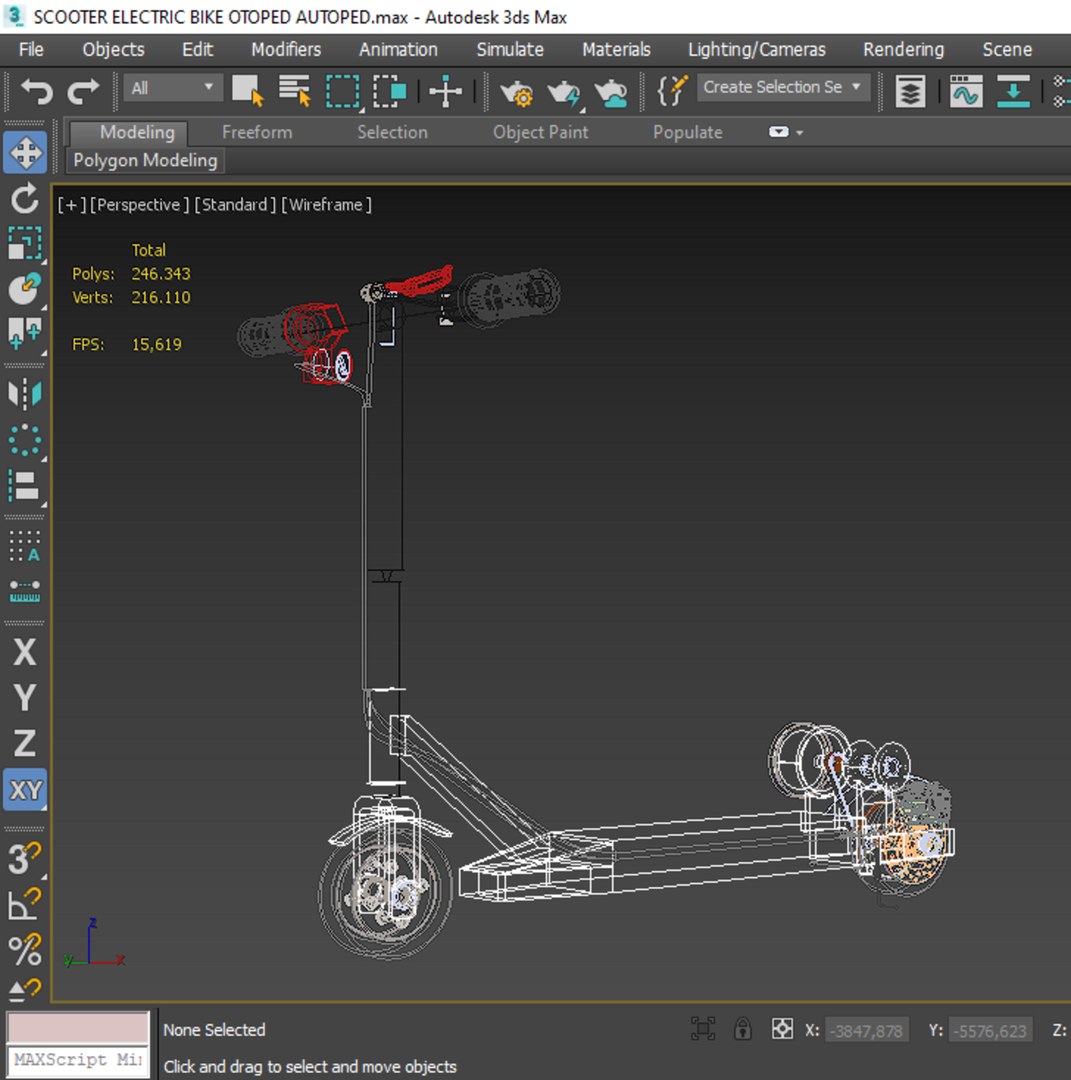Click the dotted grid with A icon
The width and height of the screenshot is (1071, 1080).
(25, 546)
